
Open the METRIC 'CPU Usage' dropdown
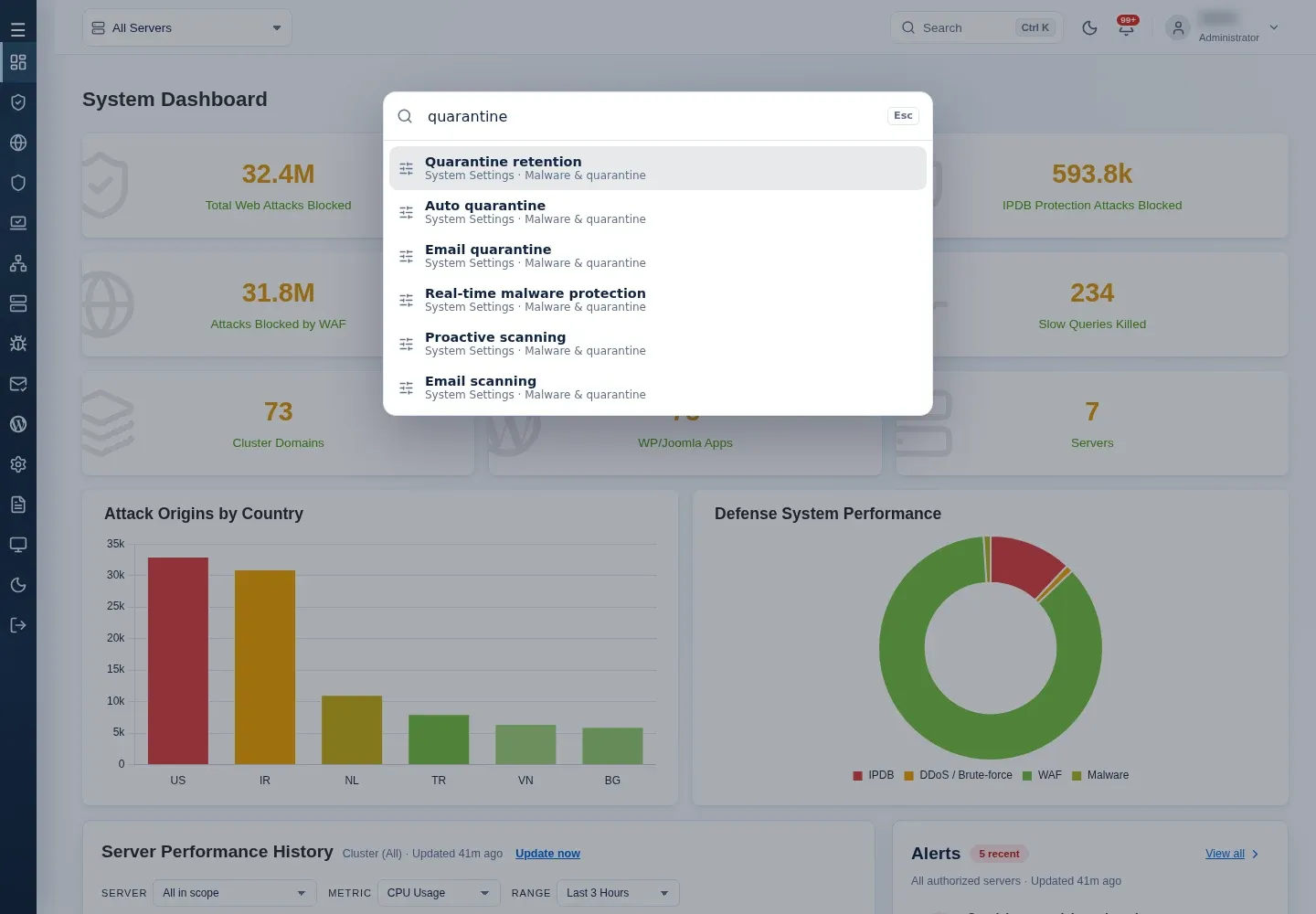(440, 893)
